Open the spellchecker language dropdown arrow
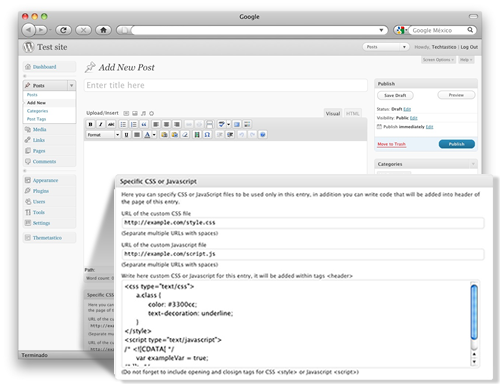 228,124
